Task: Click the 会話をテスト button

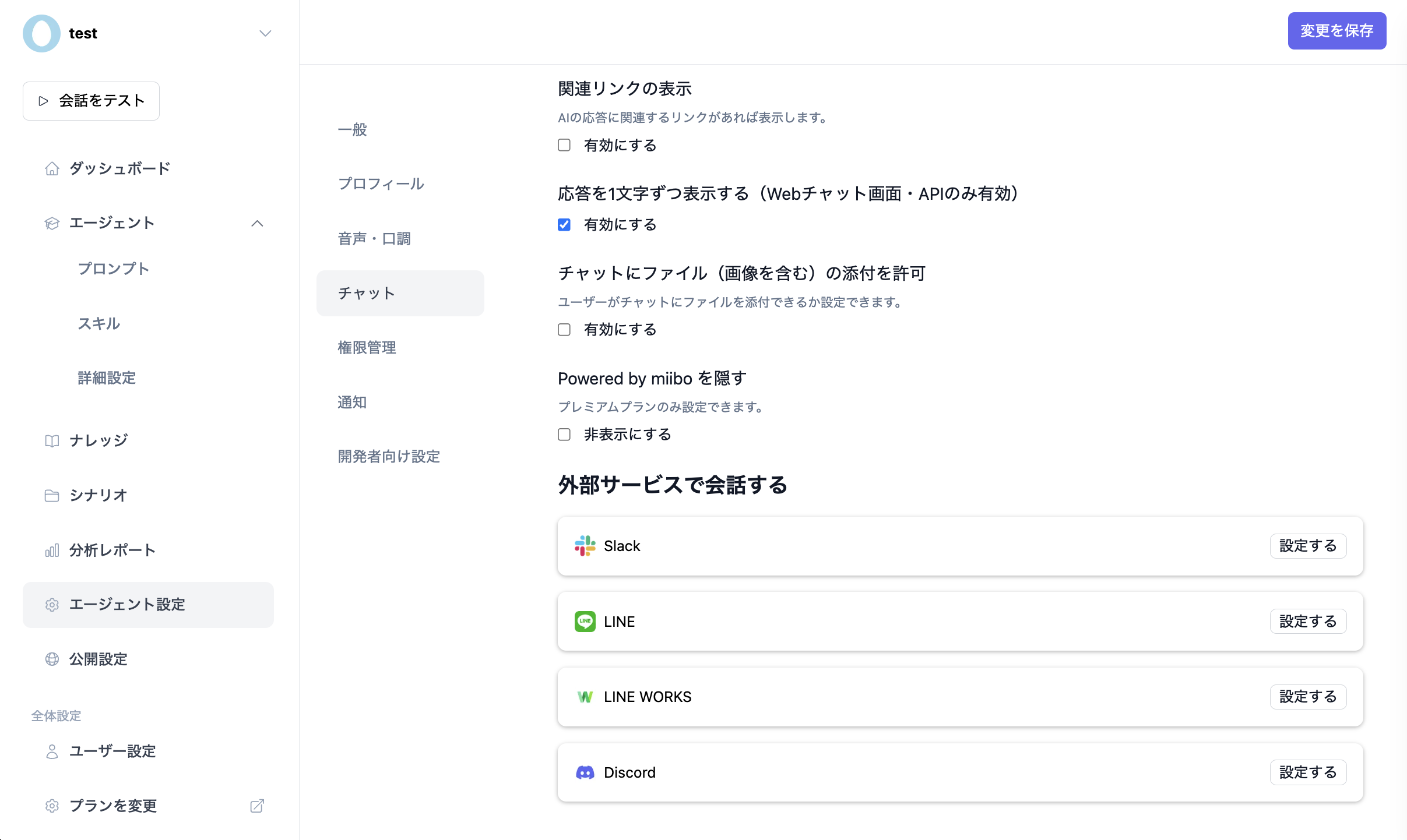Action: pos(91,101)
